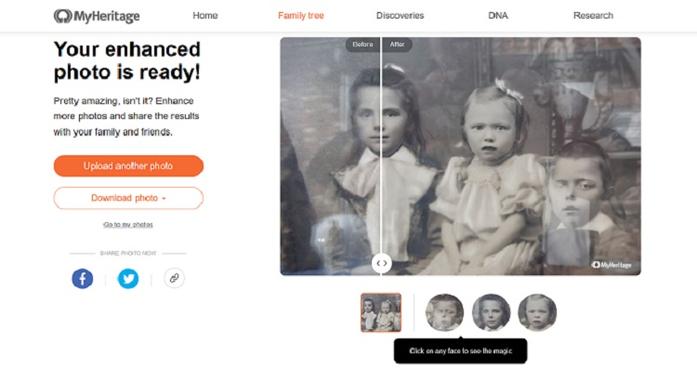Viewport: 697px width, 370px height.
Task: Open the Family tree menu
Action: pos(301,16)
